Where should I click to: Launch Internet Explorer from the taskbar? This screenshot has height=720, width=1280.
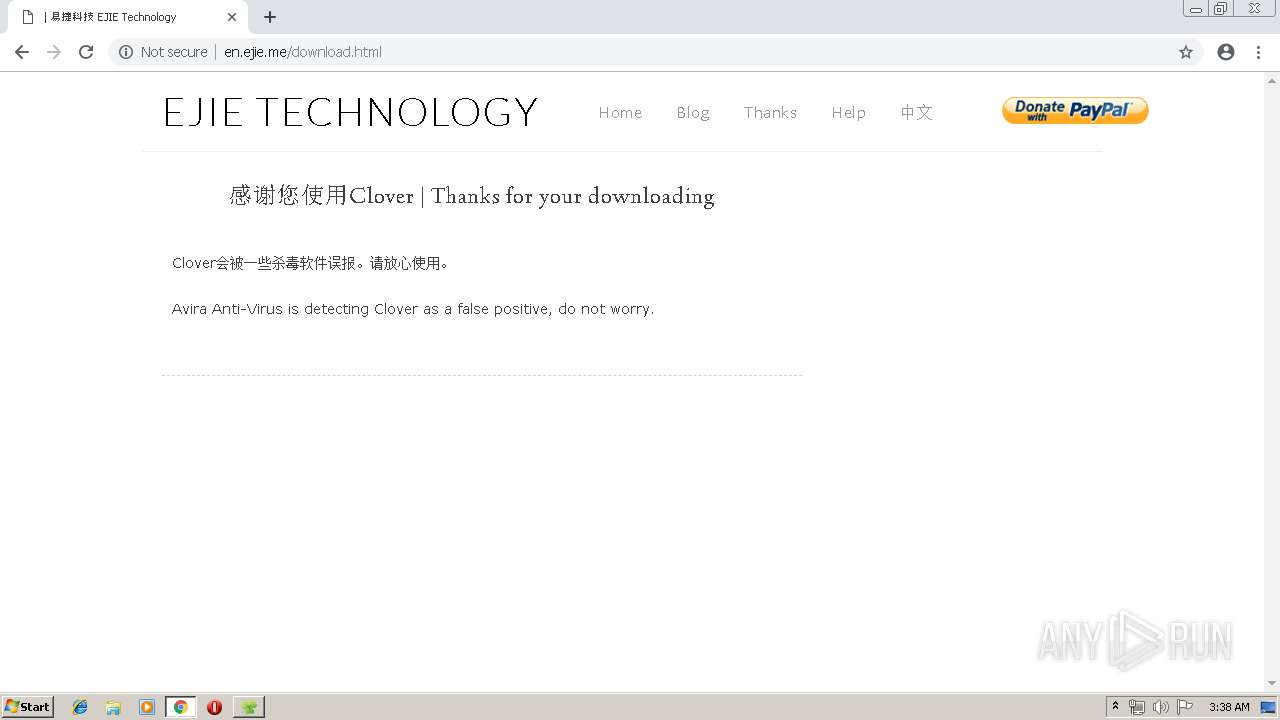(80, 707)
